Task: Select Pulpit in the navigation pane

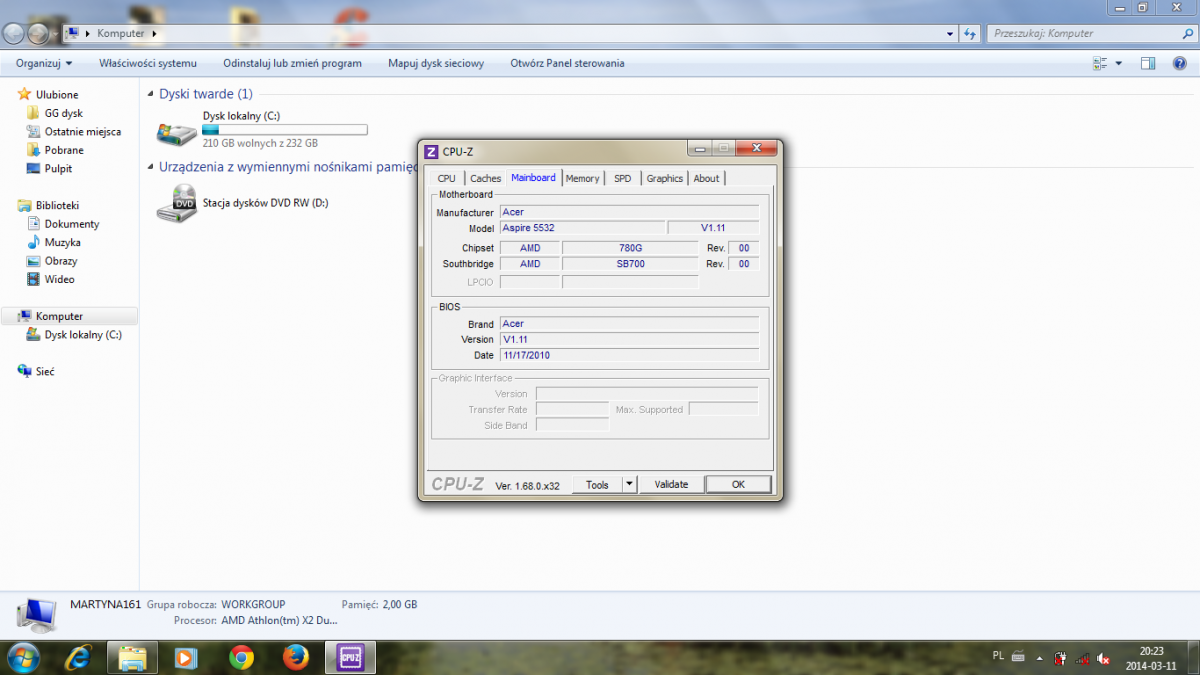Action: (x=58, y=169)
